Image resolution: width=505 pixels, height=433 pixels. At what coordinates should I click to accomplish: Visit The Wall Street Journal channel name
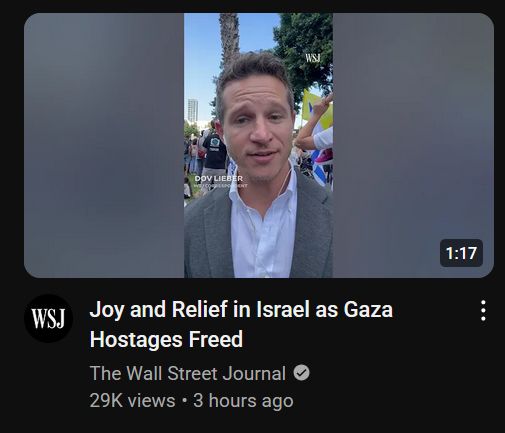[x=188, y=373]
